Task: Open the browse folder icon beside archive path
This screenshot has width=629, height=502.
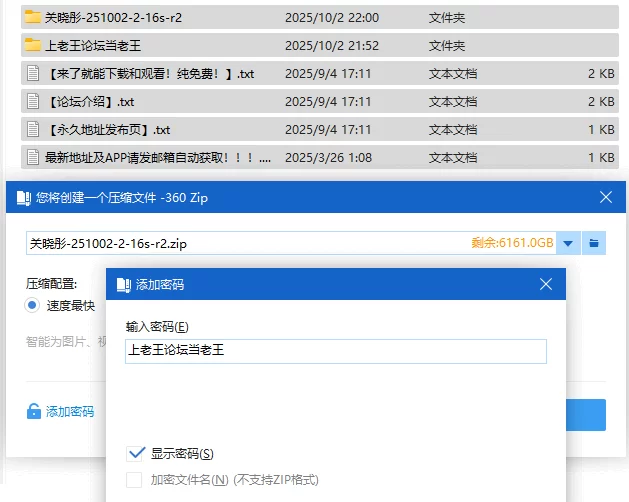Action: tap(594, 243)
